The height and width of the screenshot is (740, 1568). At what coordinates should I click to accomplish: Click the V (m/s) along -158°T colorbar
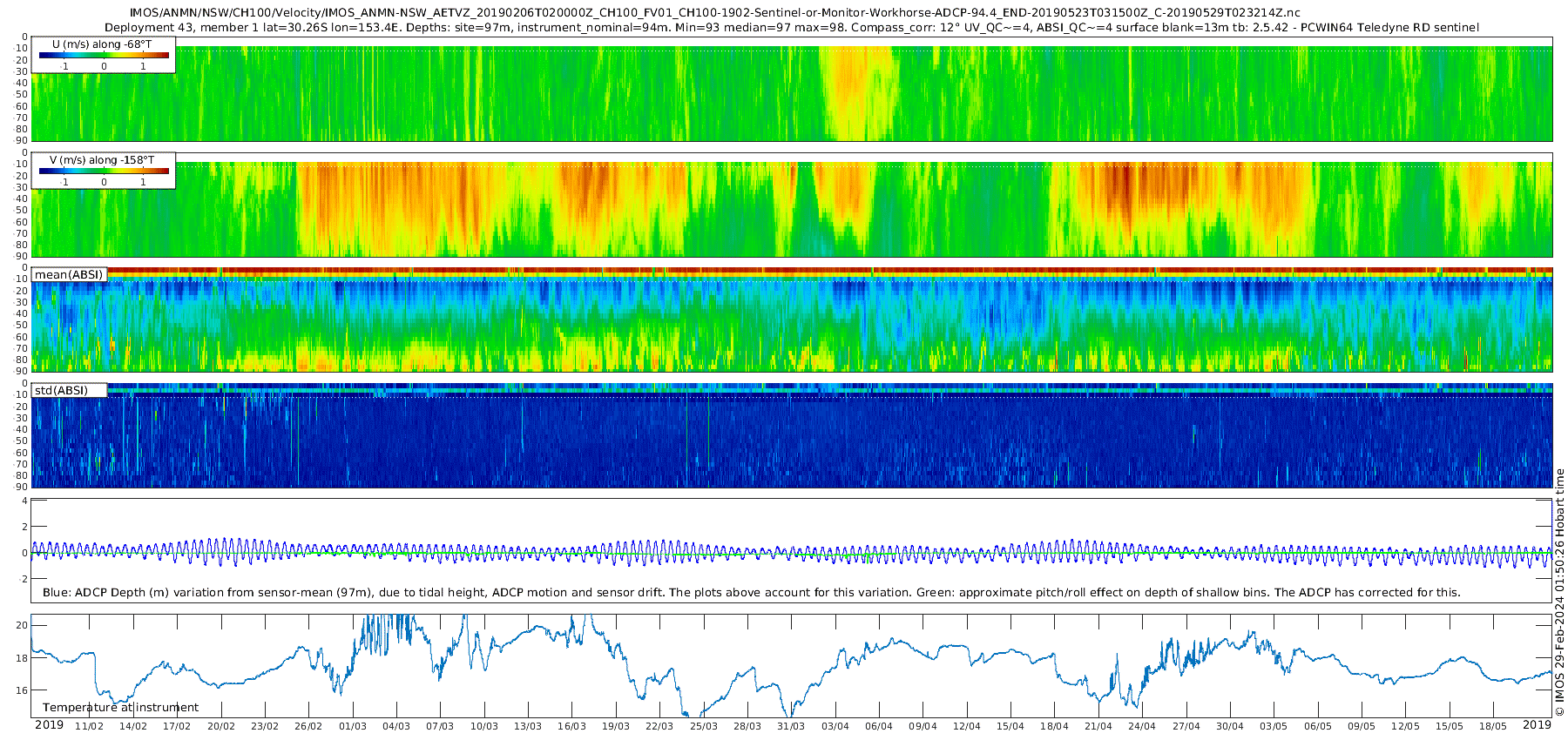pyautogui.click(x=104, y=172)
